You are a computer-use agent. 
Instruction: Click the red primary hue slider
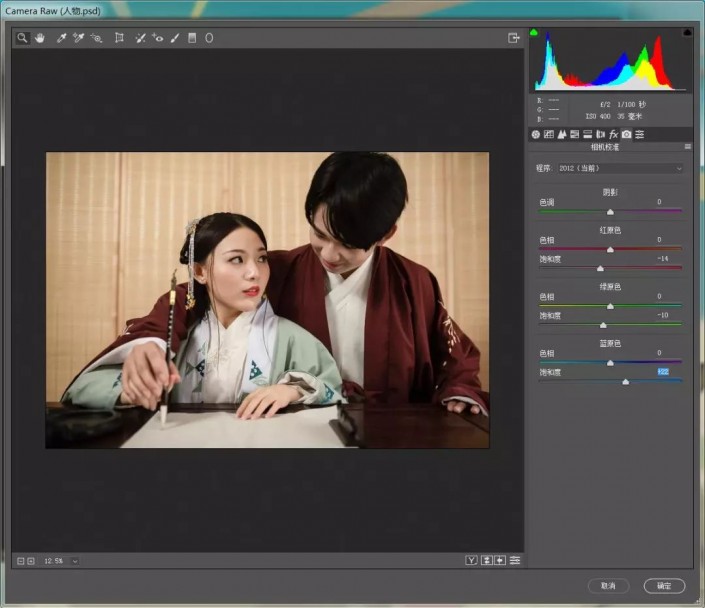coord(610,249)
